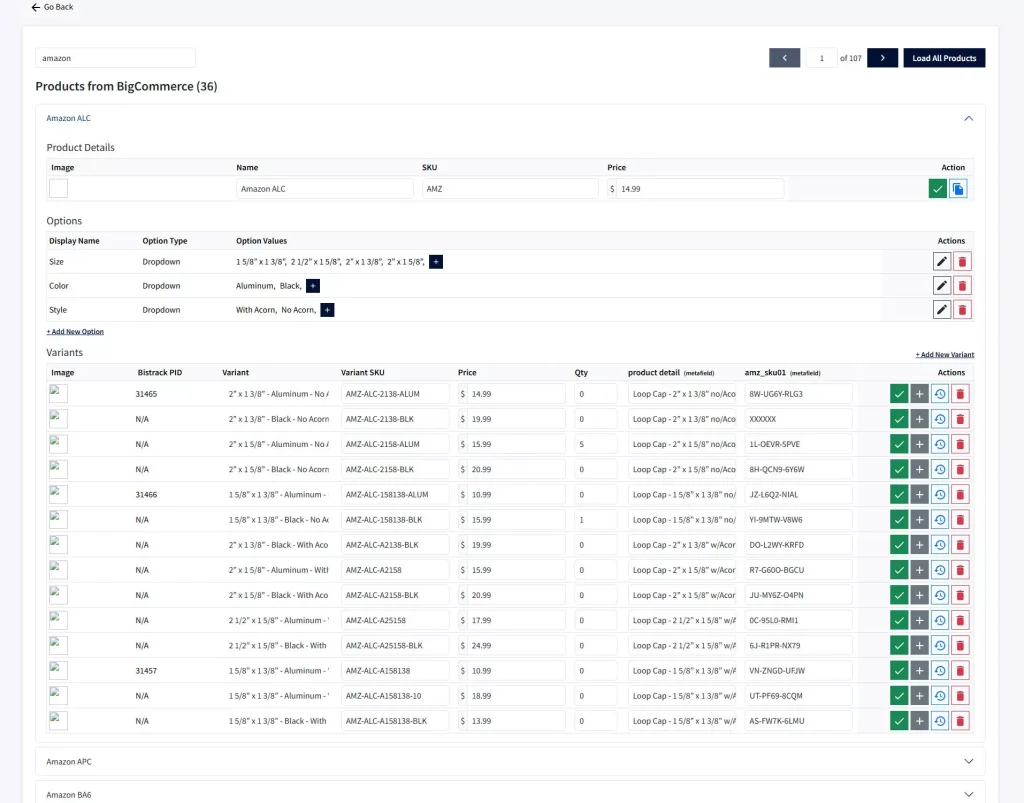This screenshot has width=1024, height=803.
Task: Open history icon for AMZ-ALC-2138-ALUM variant
Action: (x=940, y=394)
